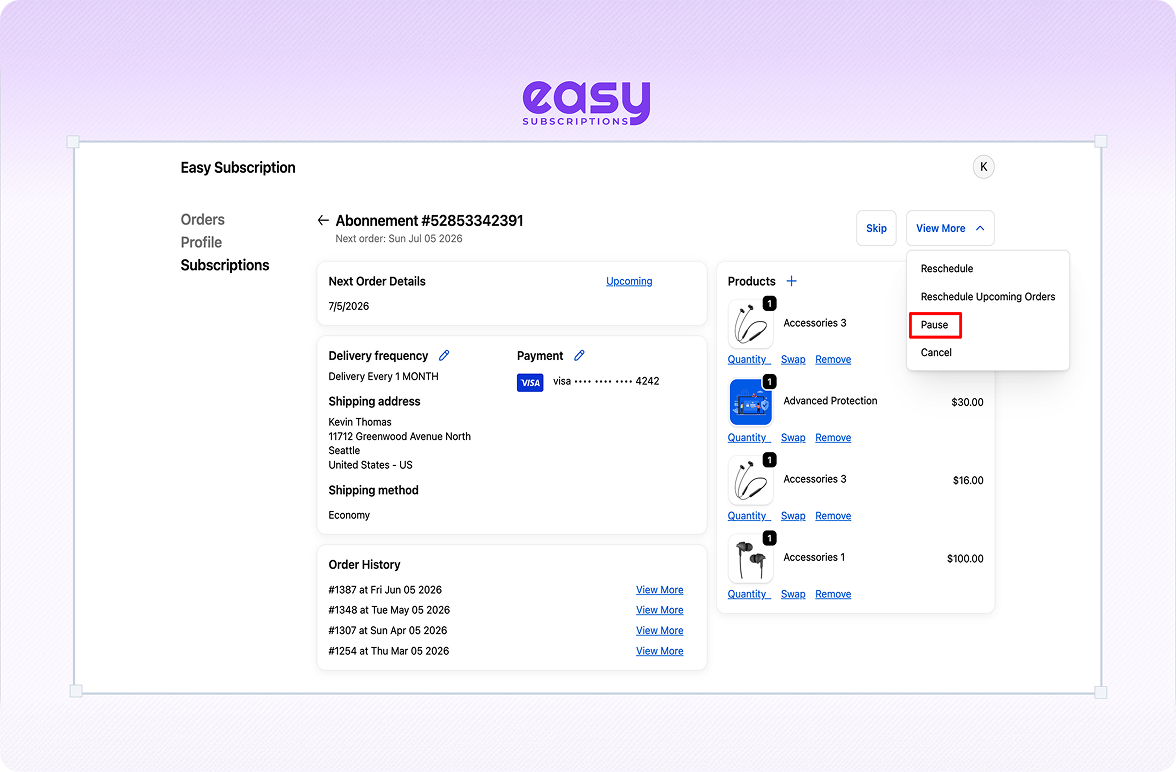The image size is (1176, 772).
Task: View more for order #1254
Action: pos(660,650)
